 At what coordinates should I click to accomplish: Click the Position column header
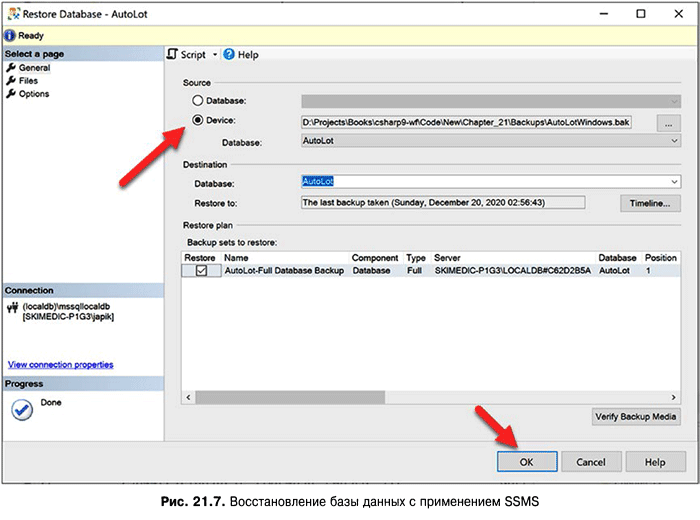coord(661,258)
